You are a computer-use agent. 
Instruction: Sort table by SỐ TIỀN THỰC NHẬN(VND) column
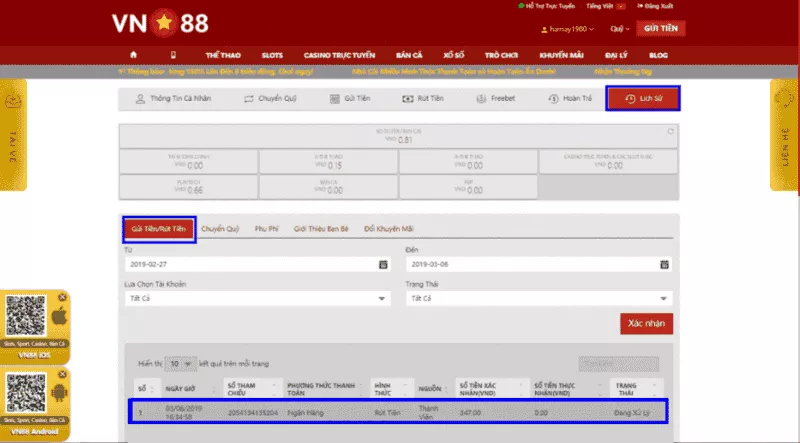(568, 389)
